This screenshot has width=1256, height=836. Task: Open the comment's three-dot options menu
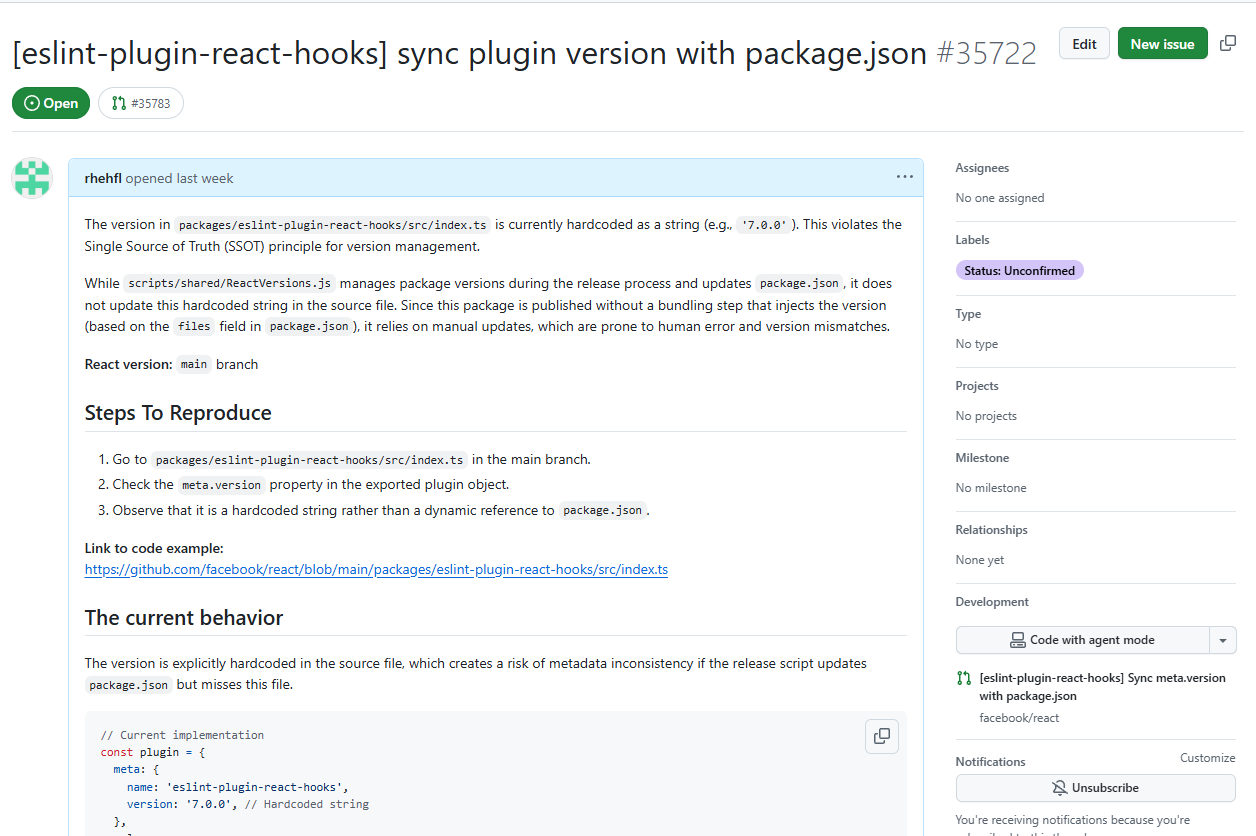coord(905,177)
